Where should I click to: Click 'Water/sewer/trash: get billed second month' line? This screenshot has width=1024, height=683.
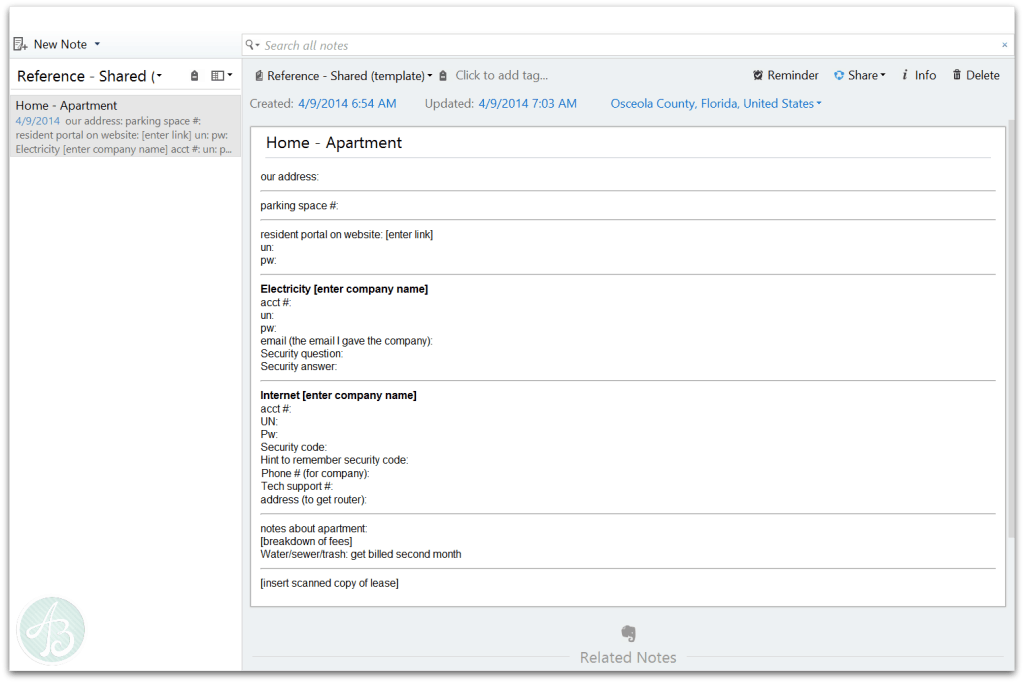tap(361, 554)
